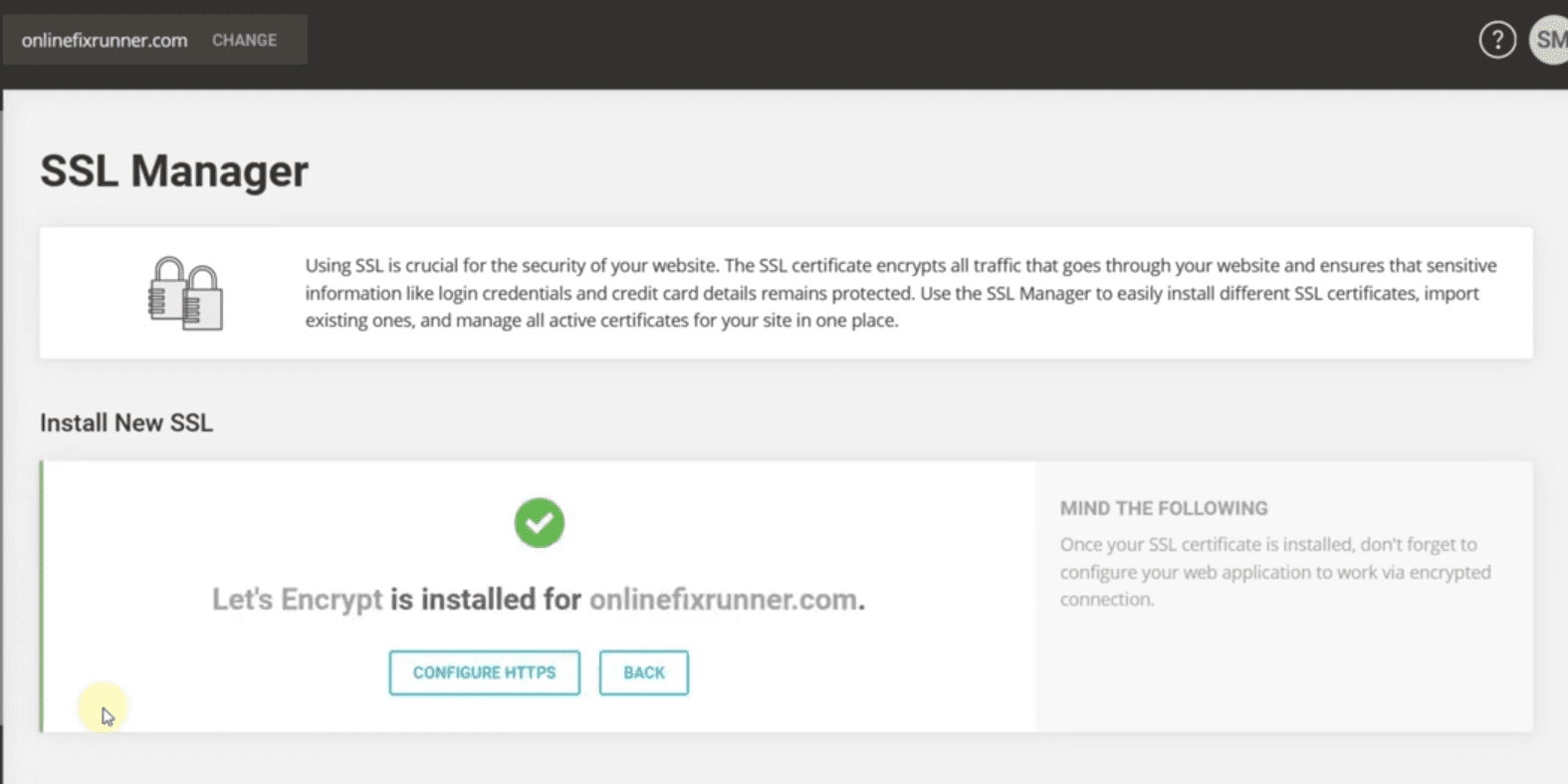Click CHANGE next to the domain name

click(x=244, y=40)
